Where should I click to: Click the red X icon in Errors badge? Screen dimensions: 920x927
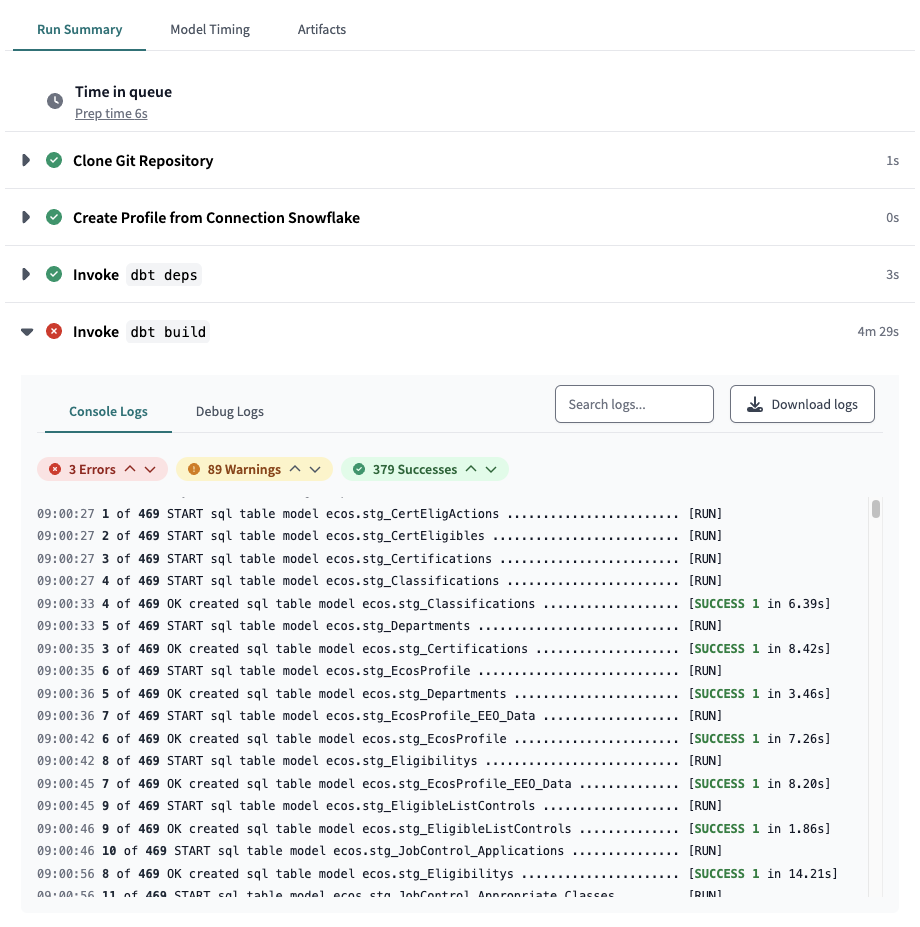55,469
